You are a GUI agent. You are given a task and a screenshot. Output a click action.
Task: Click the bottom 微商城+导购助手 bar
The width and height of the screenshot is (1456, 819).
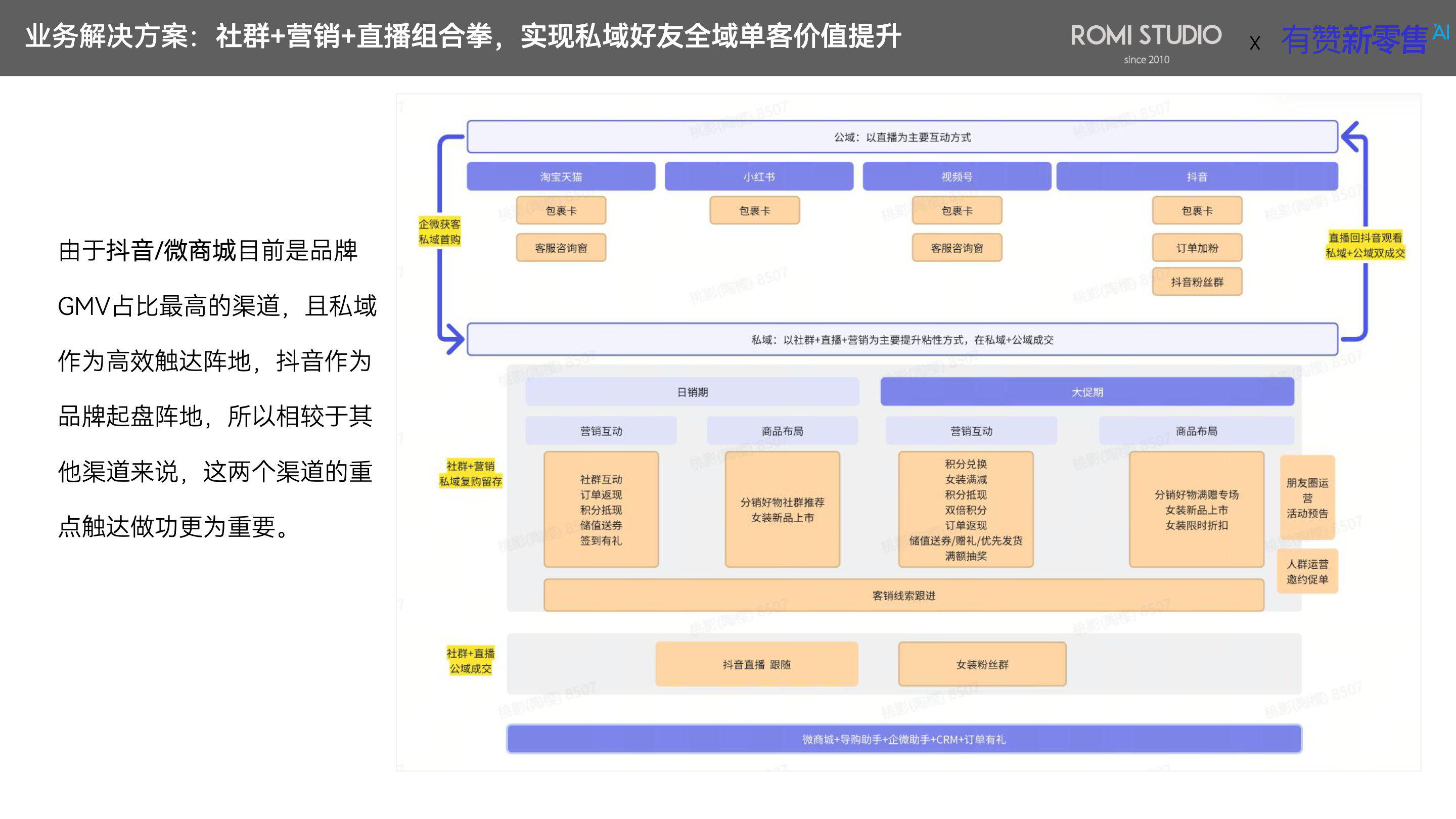click(903, 739)
